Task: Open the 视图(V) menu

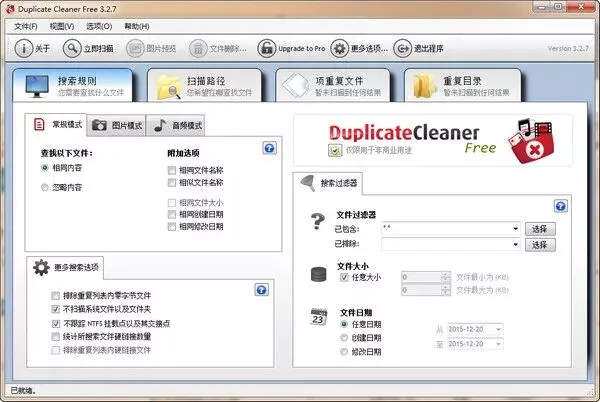Action: 62,26
